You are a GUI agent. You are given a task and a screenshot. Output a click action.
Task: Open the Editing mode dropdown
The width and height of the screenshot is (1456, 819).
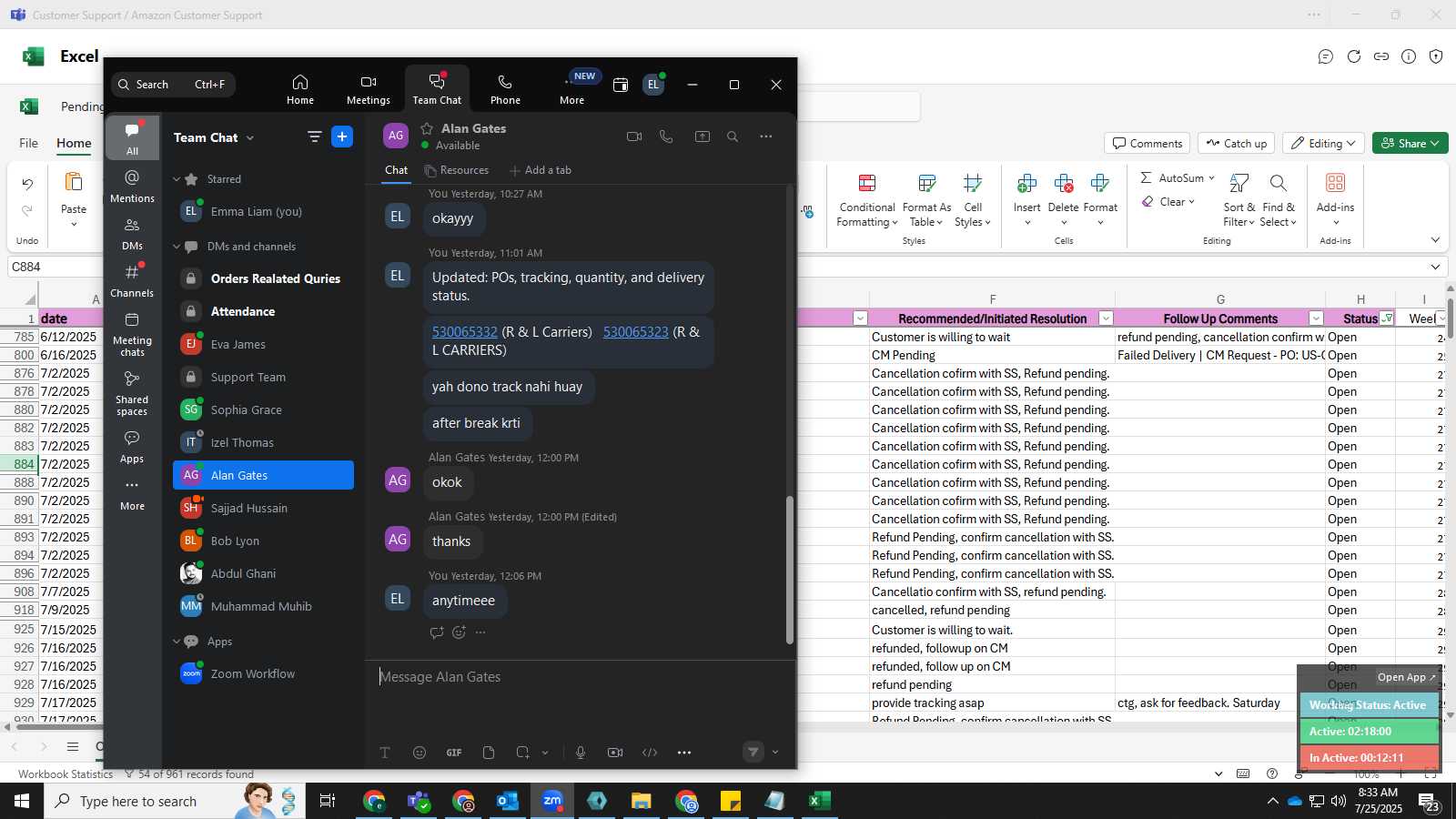click(1323, 144)
